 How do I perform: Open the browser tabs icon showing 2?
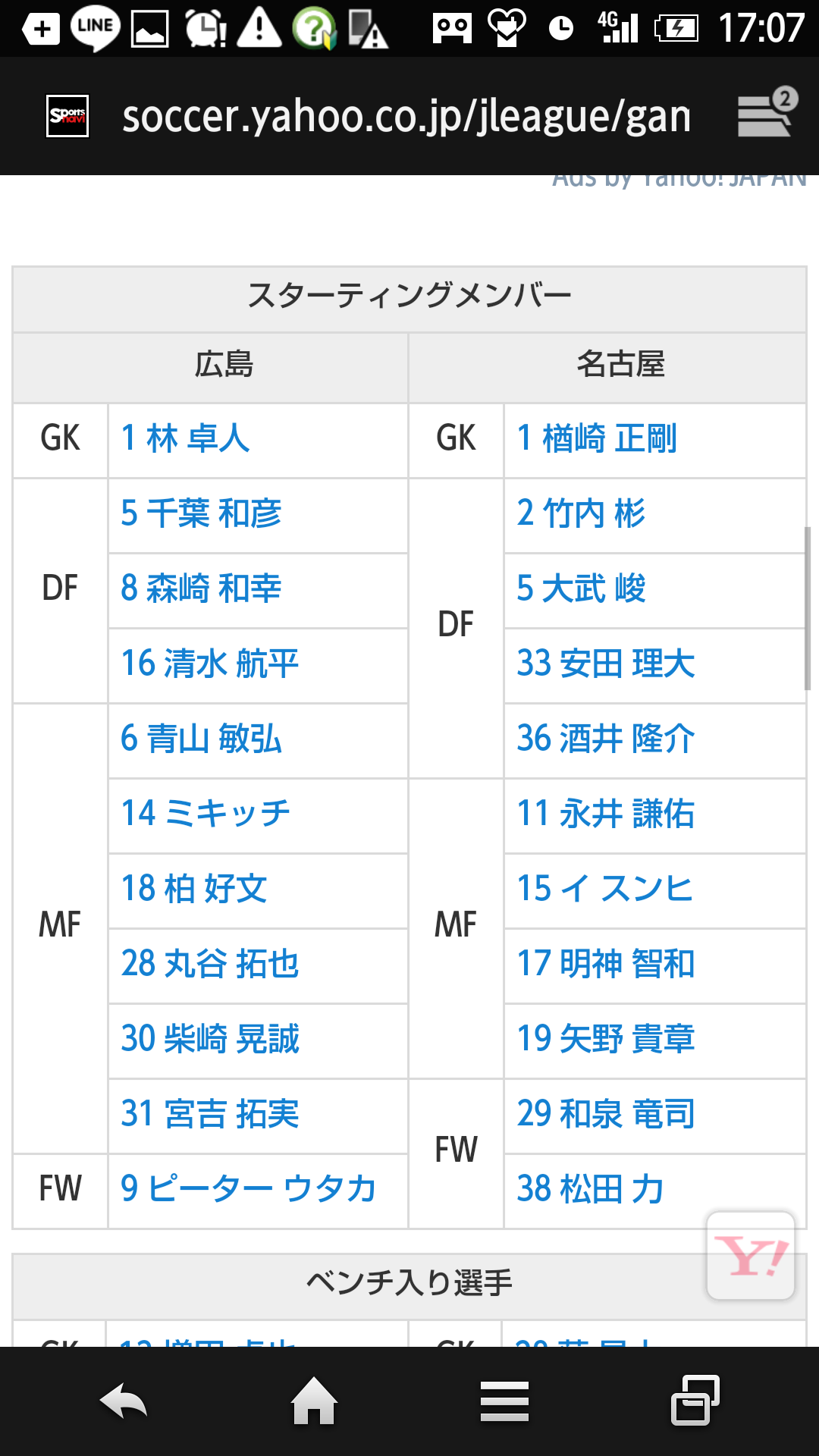pos(767,114)
